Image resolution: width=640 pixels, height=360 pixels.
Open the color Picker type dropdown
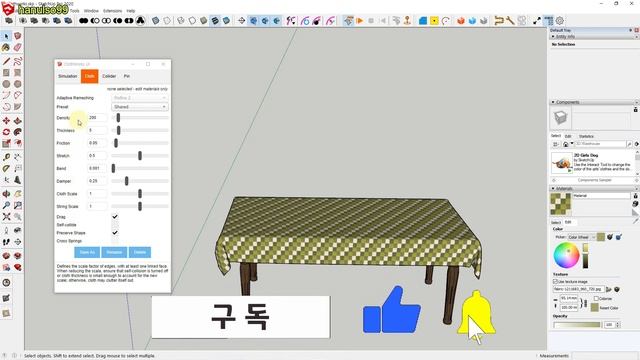click(581, 237)
